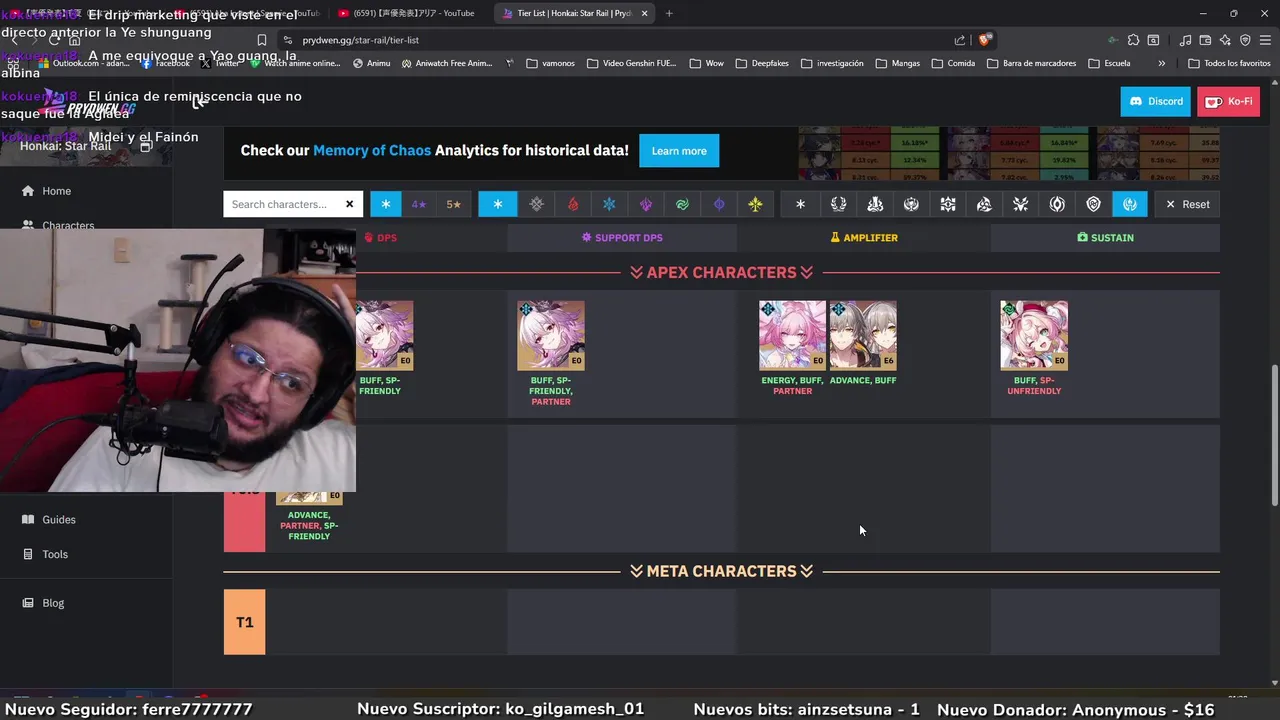Filter by Quantum element icon
1280x720 pixels.
pos(719,204)
